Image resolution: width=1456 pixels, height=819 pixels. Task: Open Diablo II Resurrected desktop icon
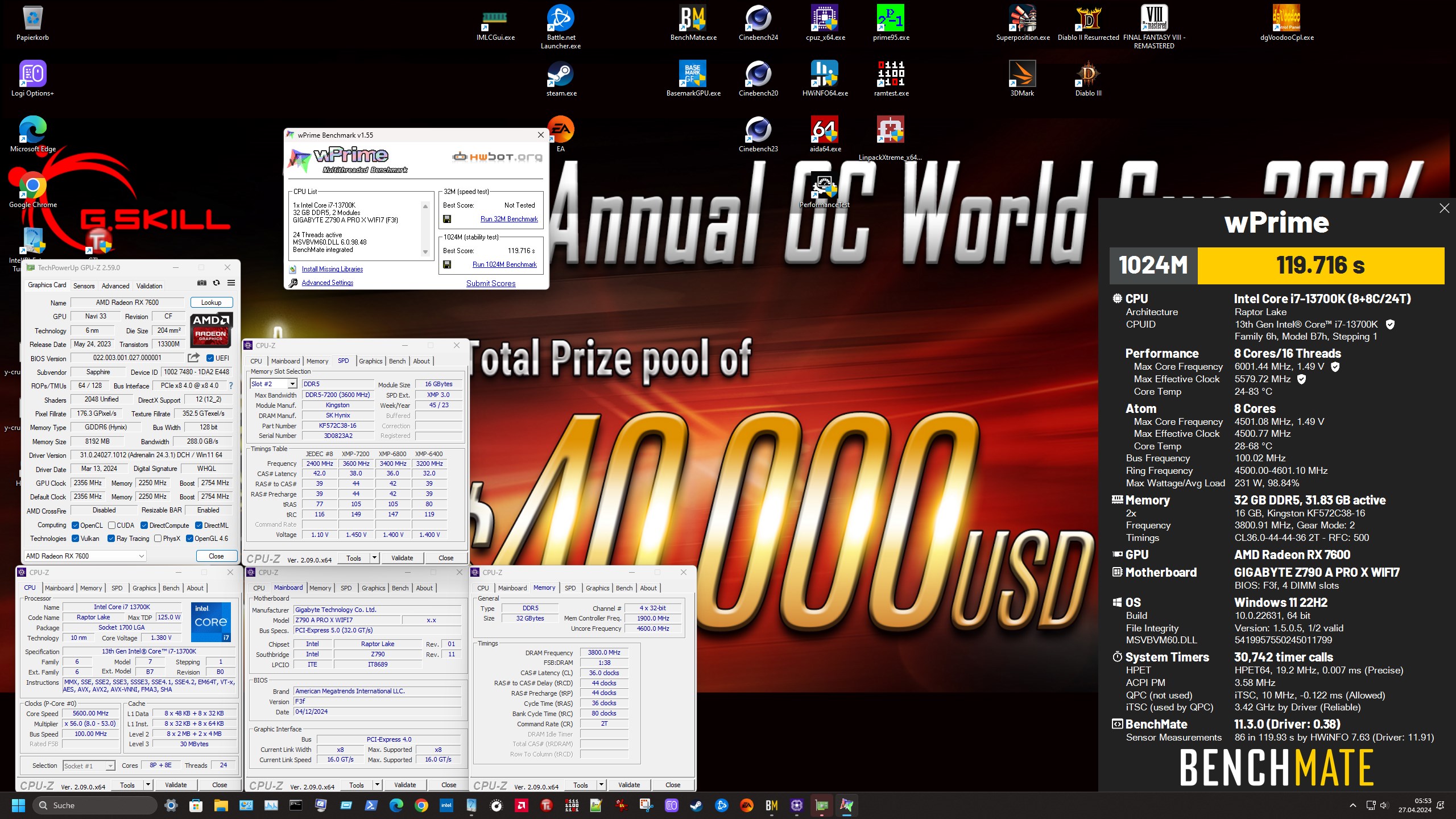(1088, 23)
